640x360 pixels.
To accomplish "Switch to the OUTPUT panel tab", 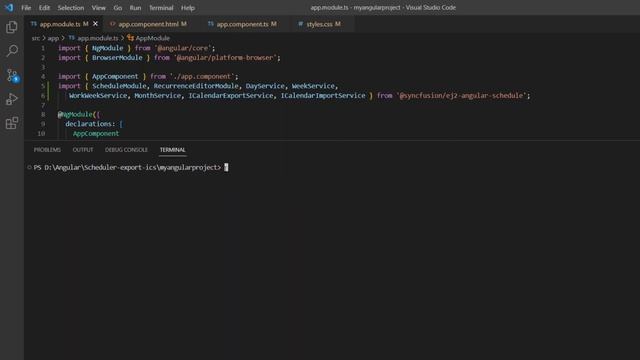I will click(83, 150).
